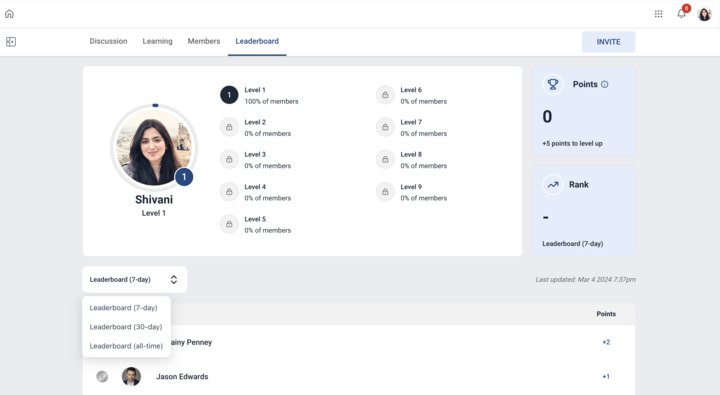Click the points total '0'
This screenshot has width=720, height=395.
pos(547,117)
